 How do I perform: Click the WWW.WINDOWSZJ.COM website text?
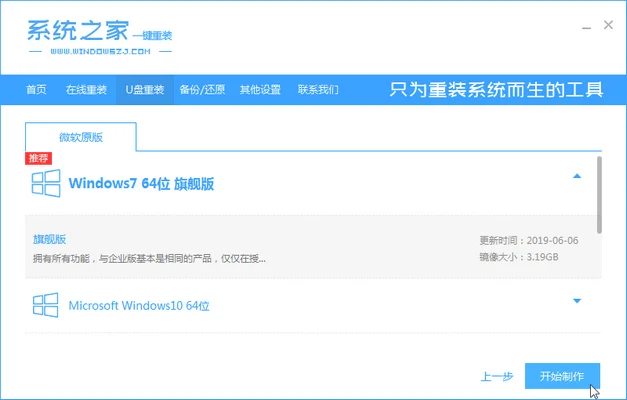tap(100, 51)
